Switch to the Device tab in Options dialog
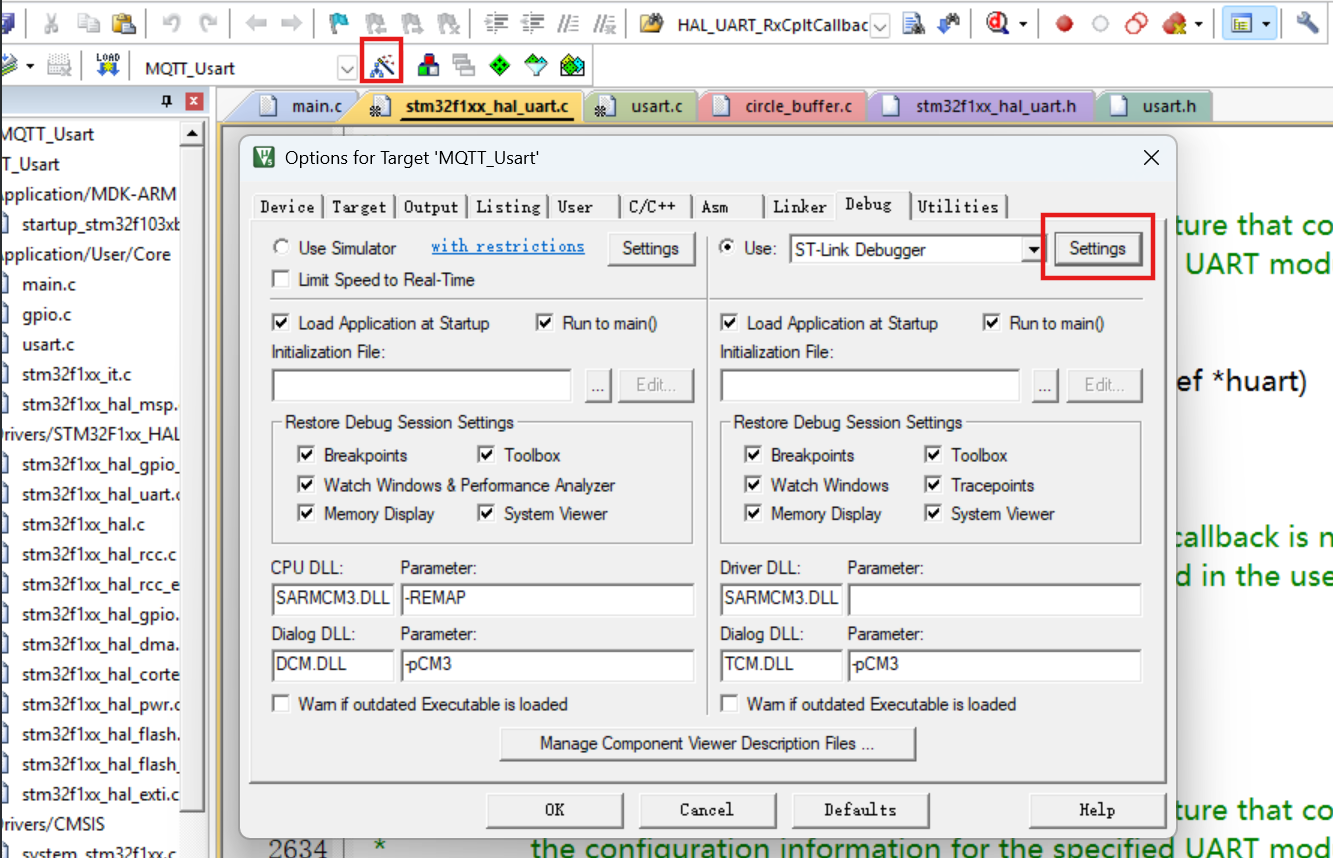This screenshot has width=1333, height=858. pos(287,207)
